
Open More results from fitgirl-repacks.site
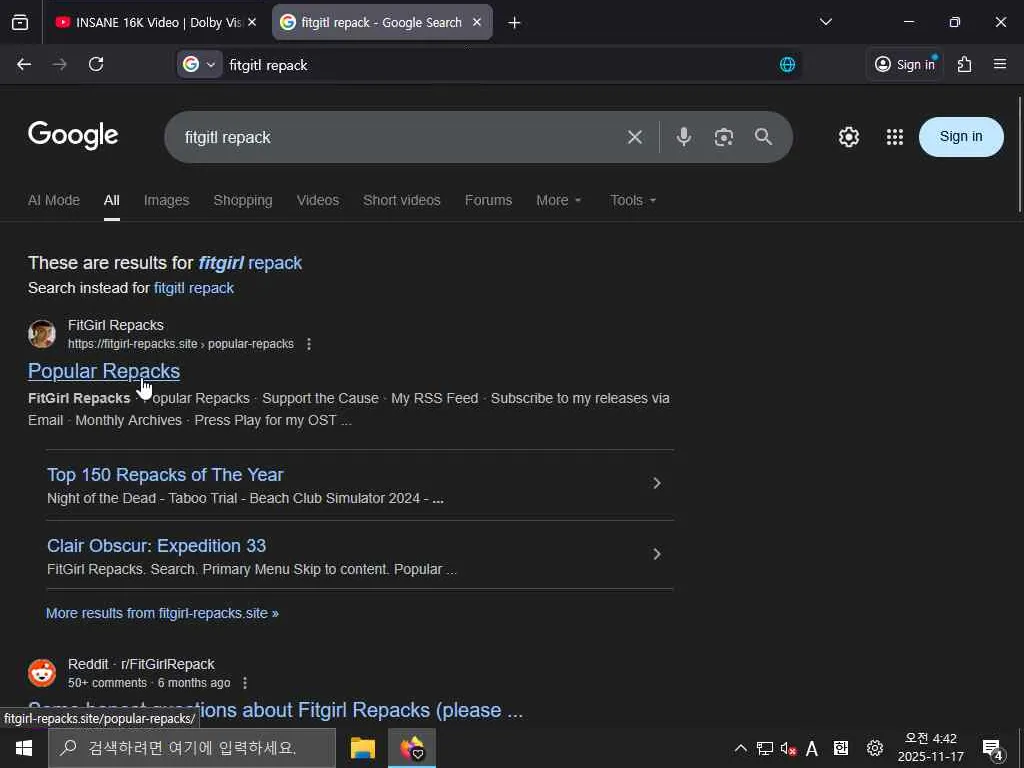click(162, 613)
